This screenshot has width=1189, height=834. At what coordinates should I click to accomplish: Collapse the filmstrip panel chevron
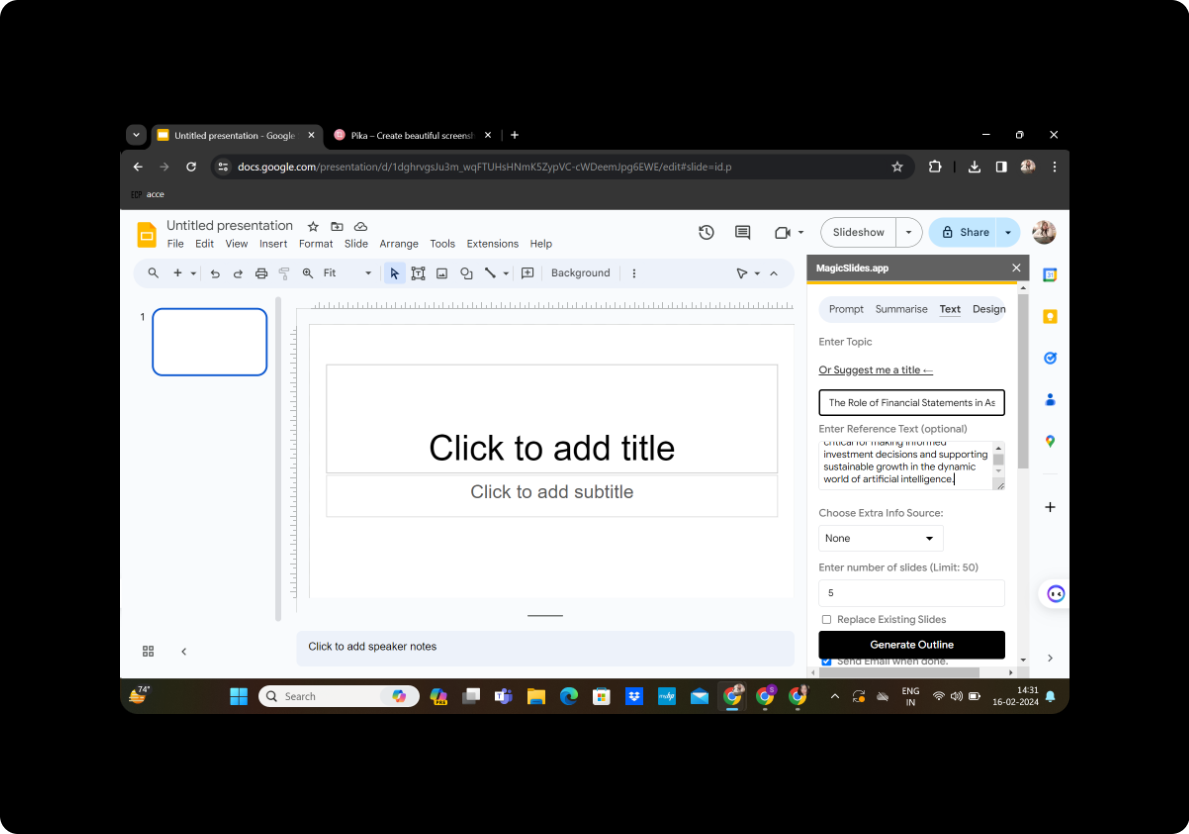(184, 651)
